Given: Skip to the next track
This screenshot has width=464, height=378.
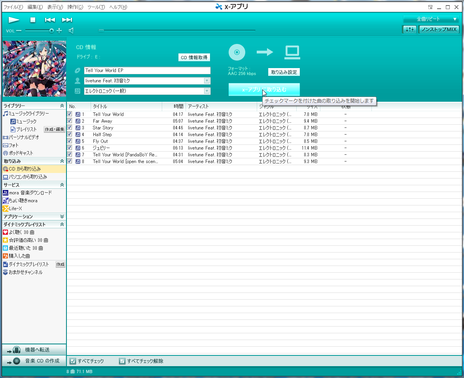Looking at the screenshot, I should pos(67,20).
